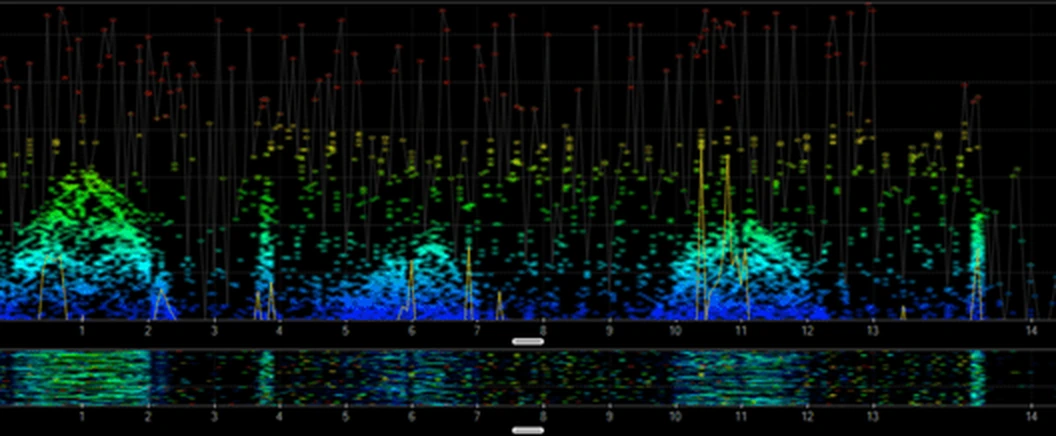Grab the scroll handle below the heatmap strip
This screenshot has width=1056, height=436.
click(x=527, y=430)
